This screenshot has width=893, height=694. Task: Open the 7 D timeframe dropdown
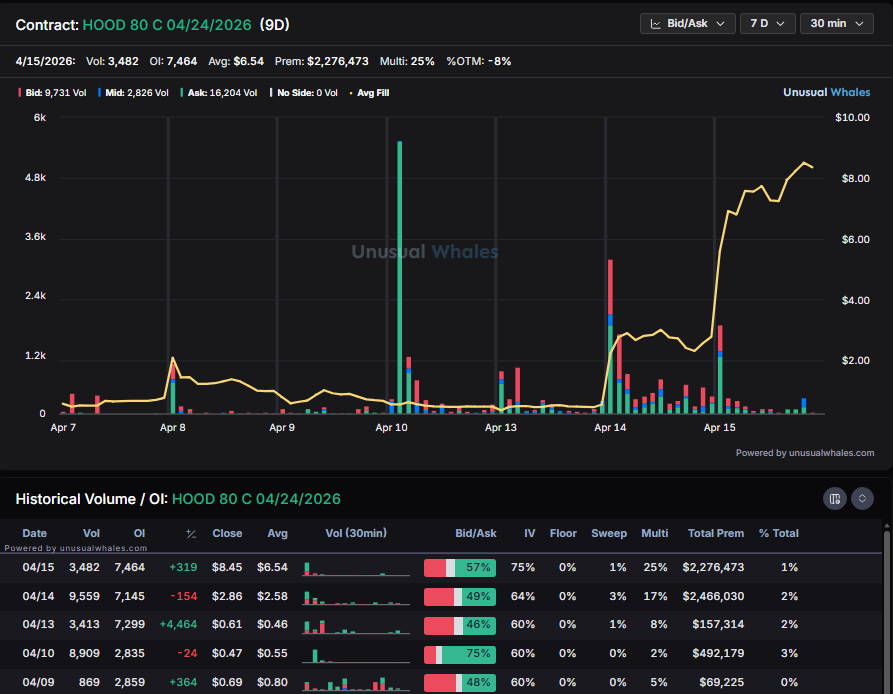click(767, 23)
